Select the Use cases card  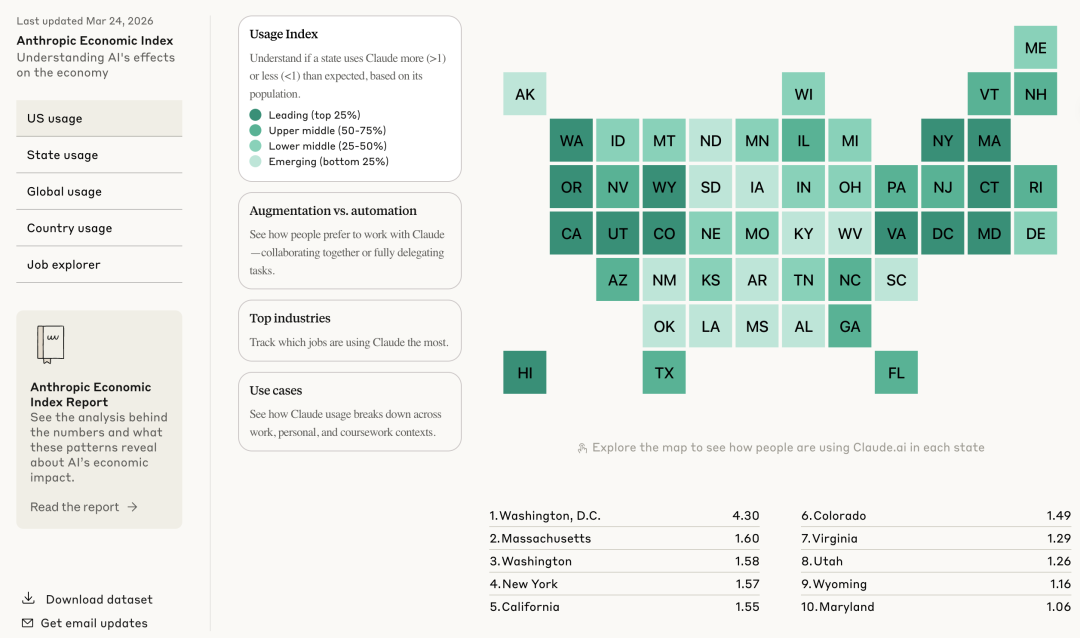point(350,411)
